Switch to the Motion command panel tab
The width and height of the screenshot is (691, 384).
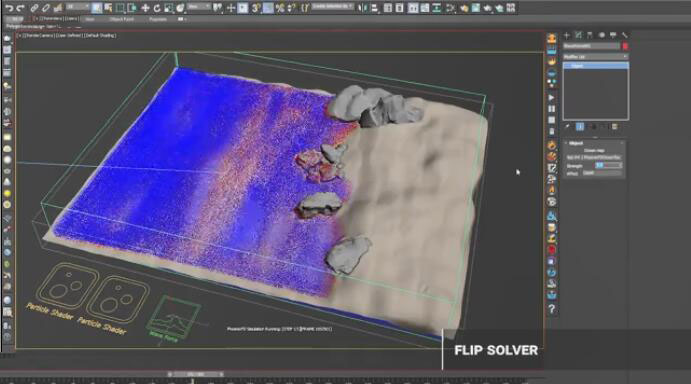[602, 35]
